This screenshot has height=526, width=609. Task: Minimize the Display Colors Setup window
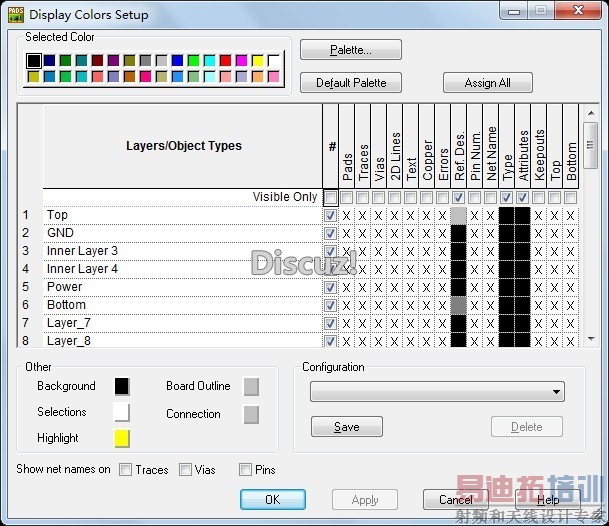tap(513, 10)
